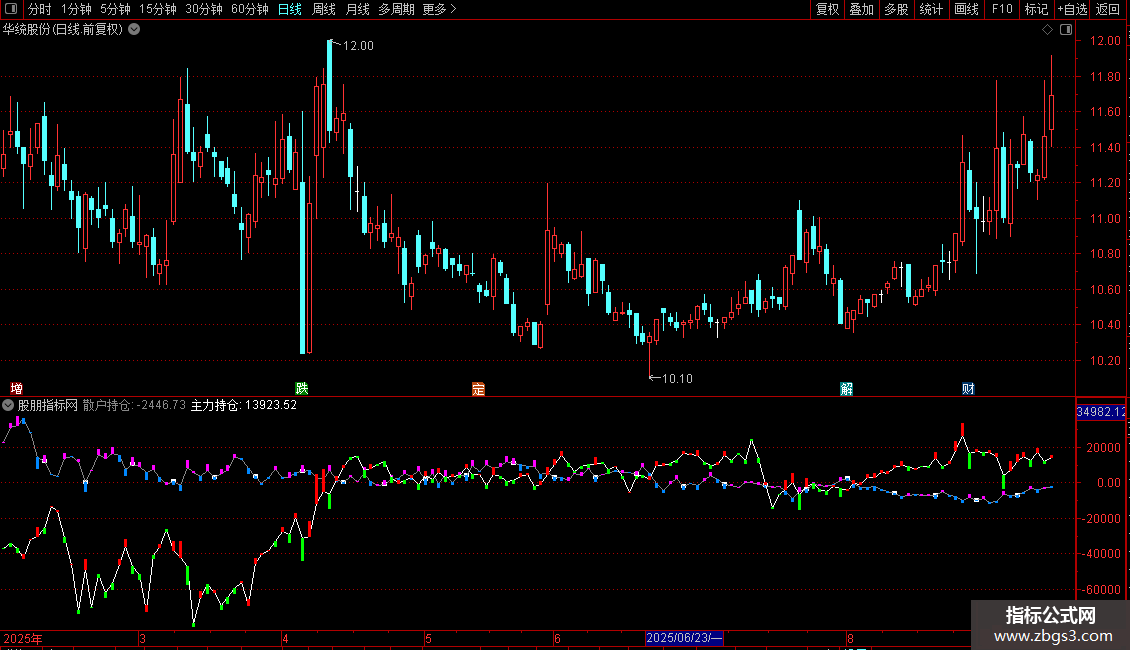Click the 叠加 overlay button
The image size is (1130, 650).
coord(861,9)
